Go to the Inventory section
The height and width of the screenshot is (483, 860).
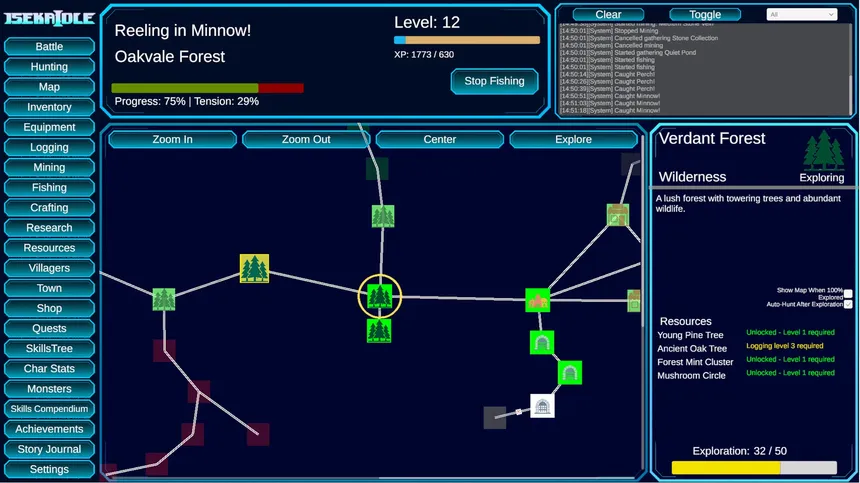[49, 107]
